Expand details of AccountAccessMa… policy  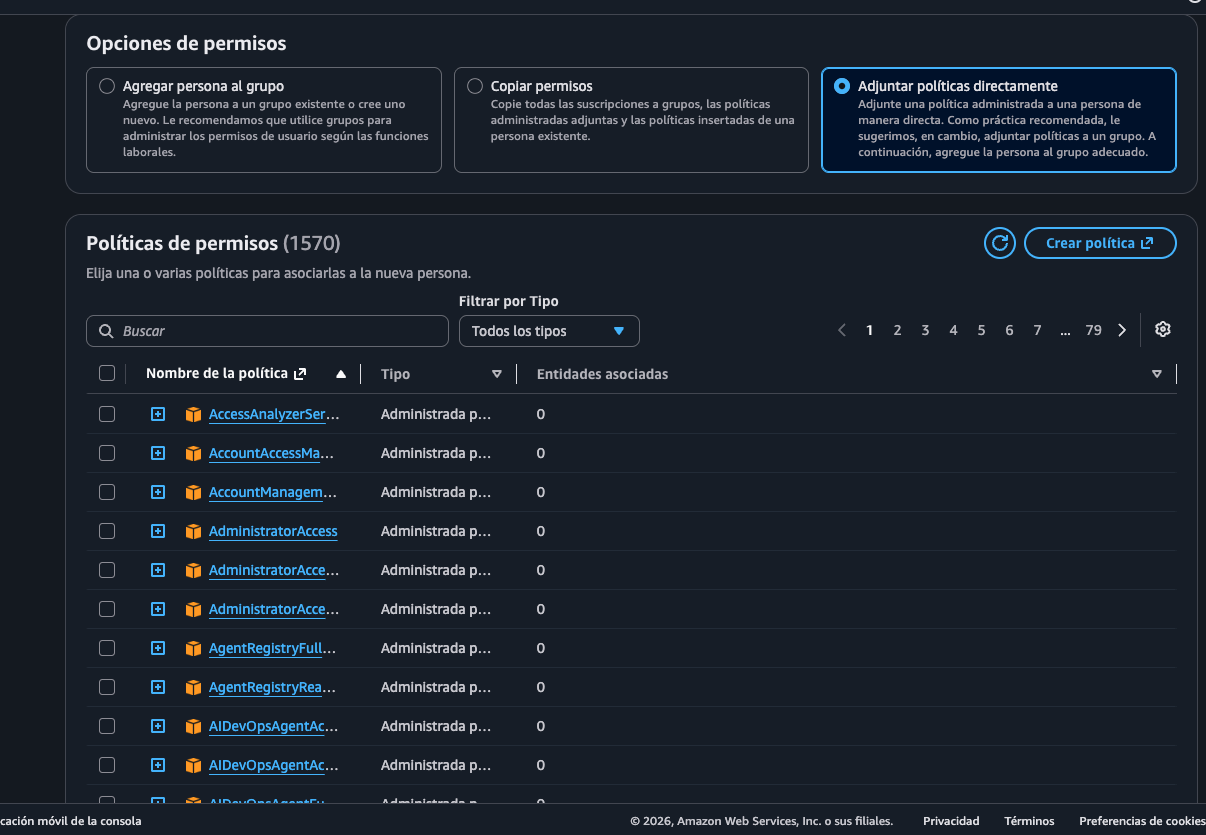(x=158, y=453)
